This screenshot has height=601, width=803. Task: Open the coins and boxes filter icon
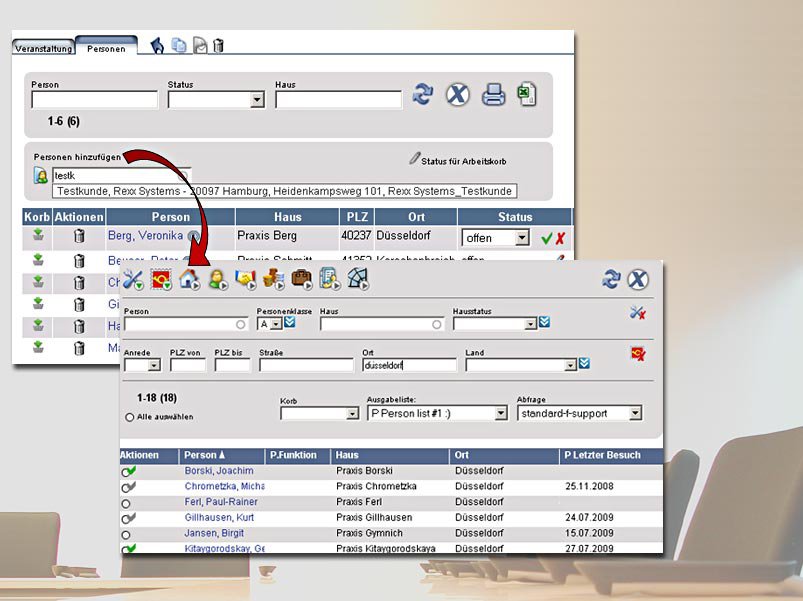tap(273, 280)
